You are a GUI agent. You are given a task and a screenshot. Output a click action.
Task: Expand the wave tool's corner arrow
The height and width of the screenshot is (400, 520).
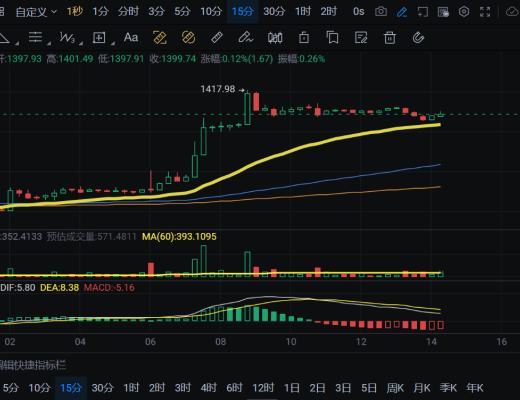(x=81, y=43)
